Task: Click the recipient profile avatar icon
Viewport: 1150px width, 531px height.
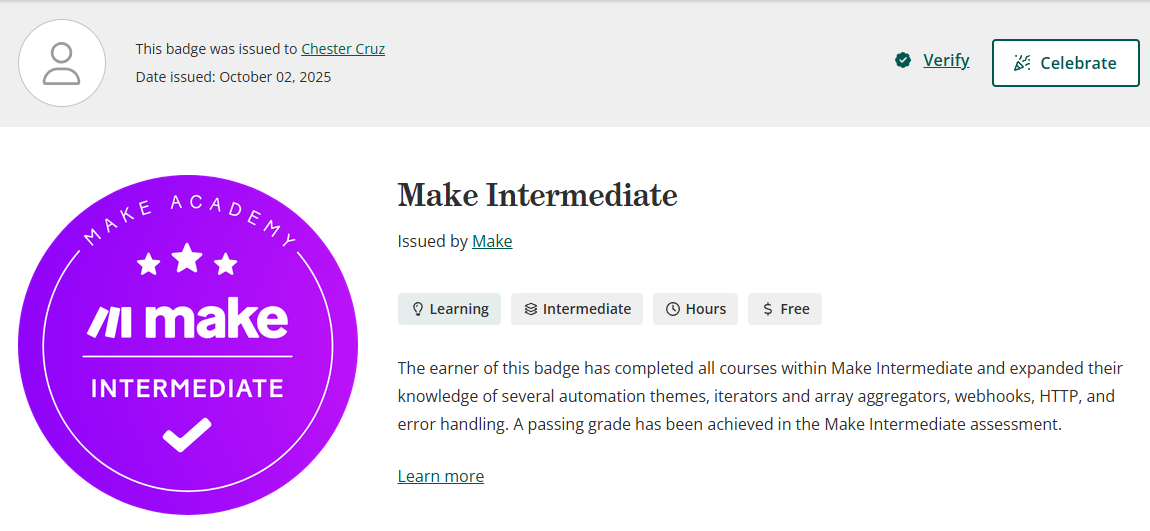Action: [x=62, y=63]
